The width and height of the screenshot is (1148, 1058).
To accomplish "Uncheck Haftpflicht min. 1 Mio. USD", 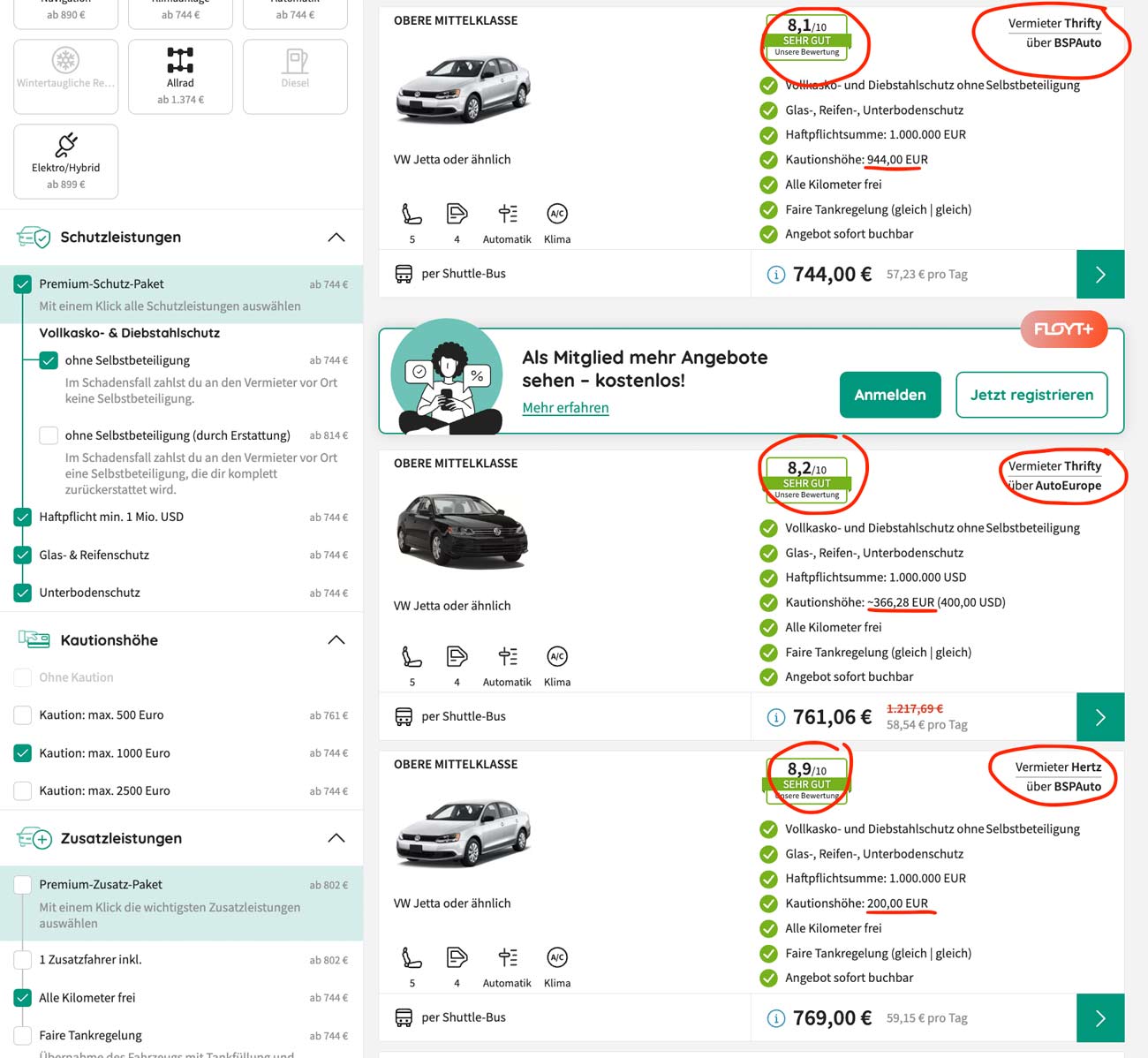I will pyautogui.click(x=23, y=518).
